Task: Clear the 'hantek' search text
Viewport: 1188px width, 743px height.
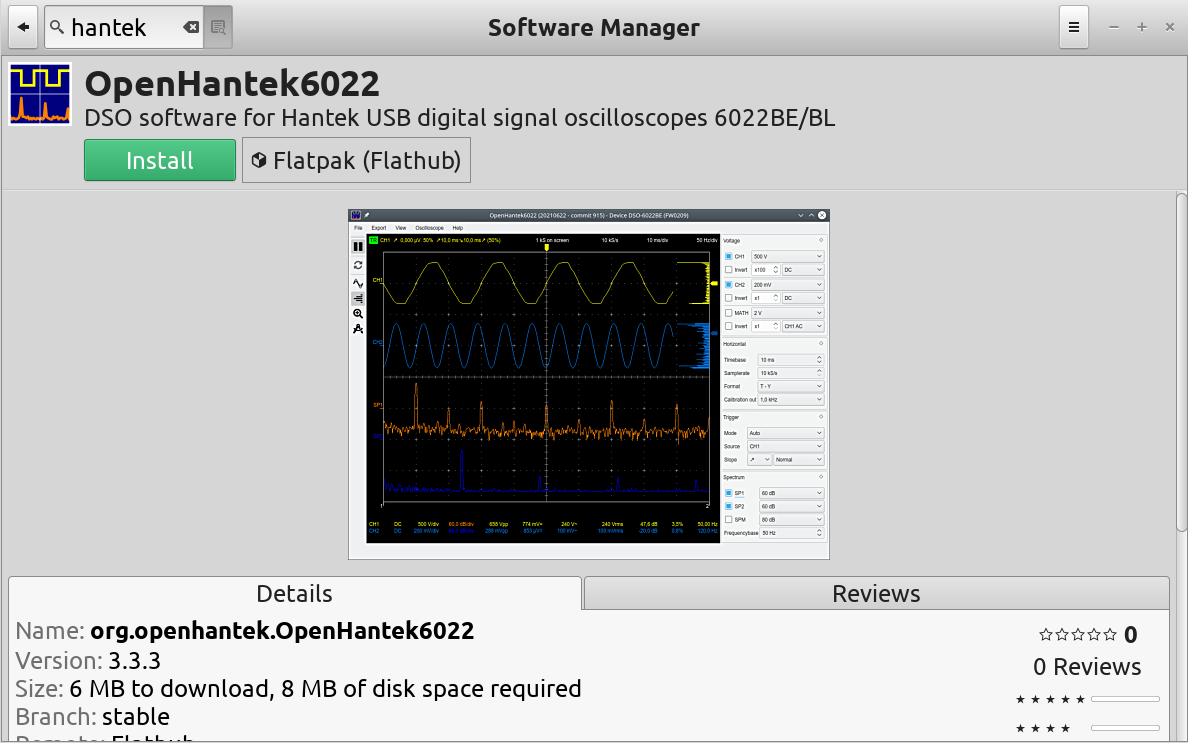Action: pos(191,27)
